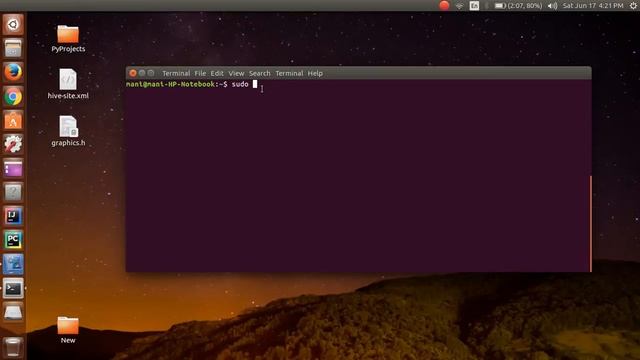Open the New folder on desktop
Viewport: 640px width, 360px height.
coord(68,330)
